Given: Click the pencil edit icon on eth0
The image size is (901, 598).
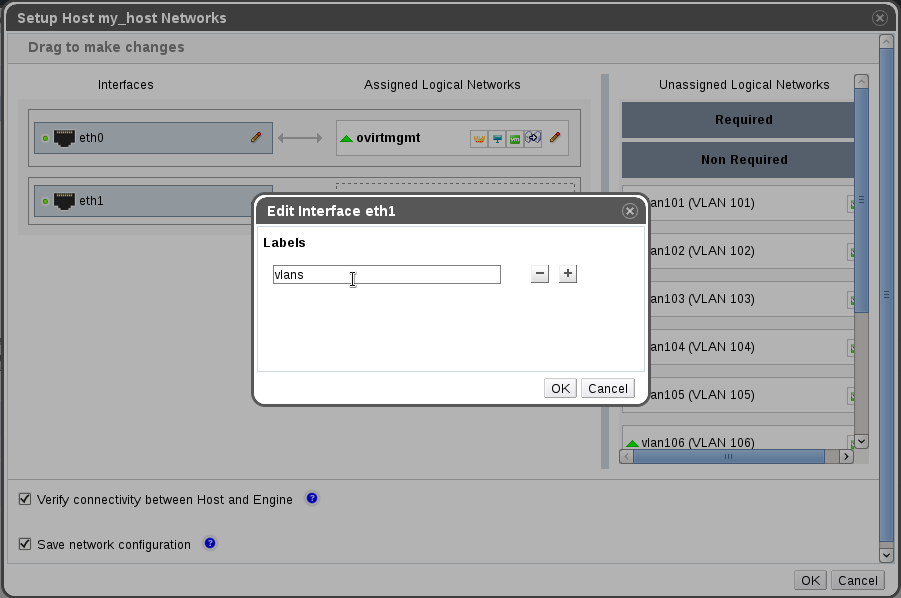Looking at the screenshot, I should point(256,137).
